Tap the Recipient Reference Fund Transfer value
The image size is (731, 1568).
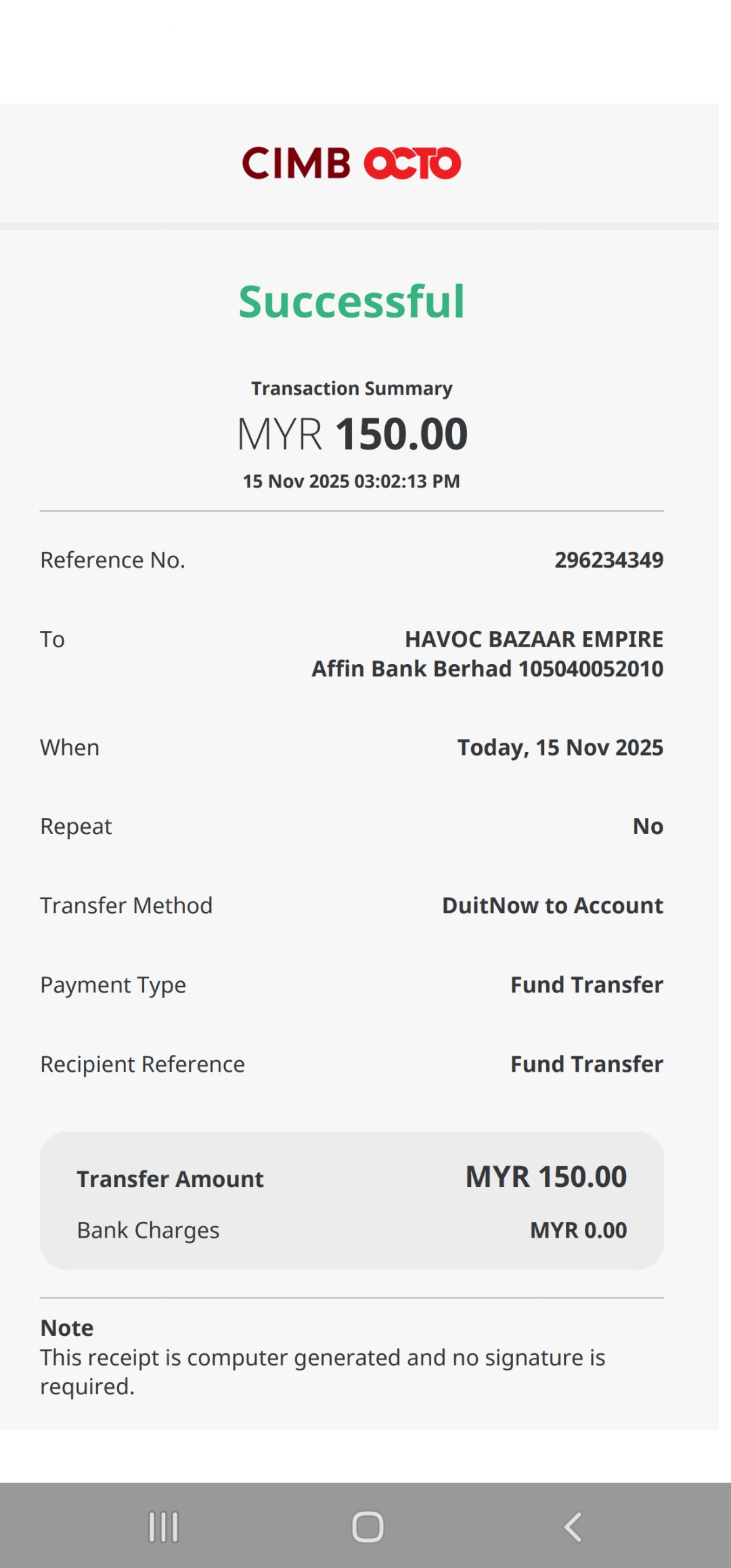(586, 1064)
